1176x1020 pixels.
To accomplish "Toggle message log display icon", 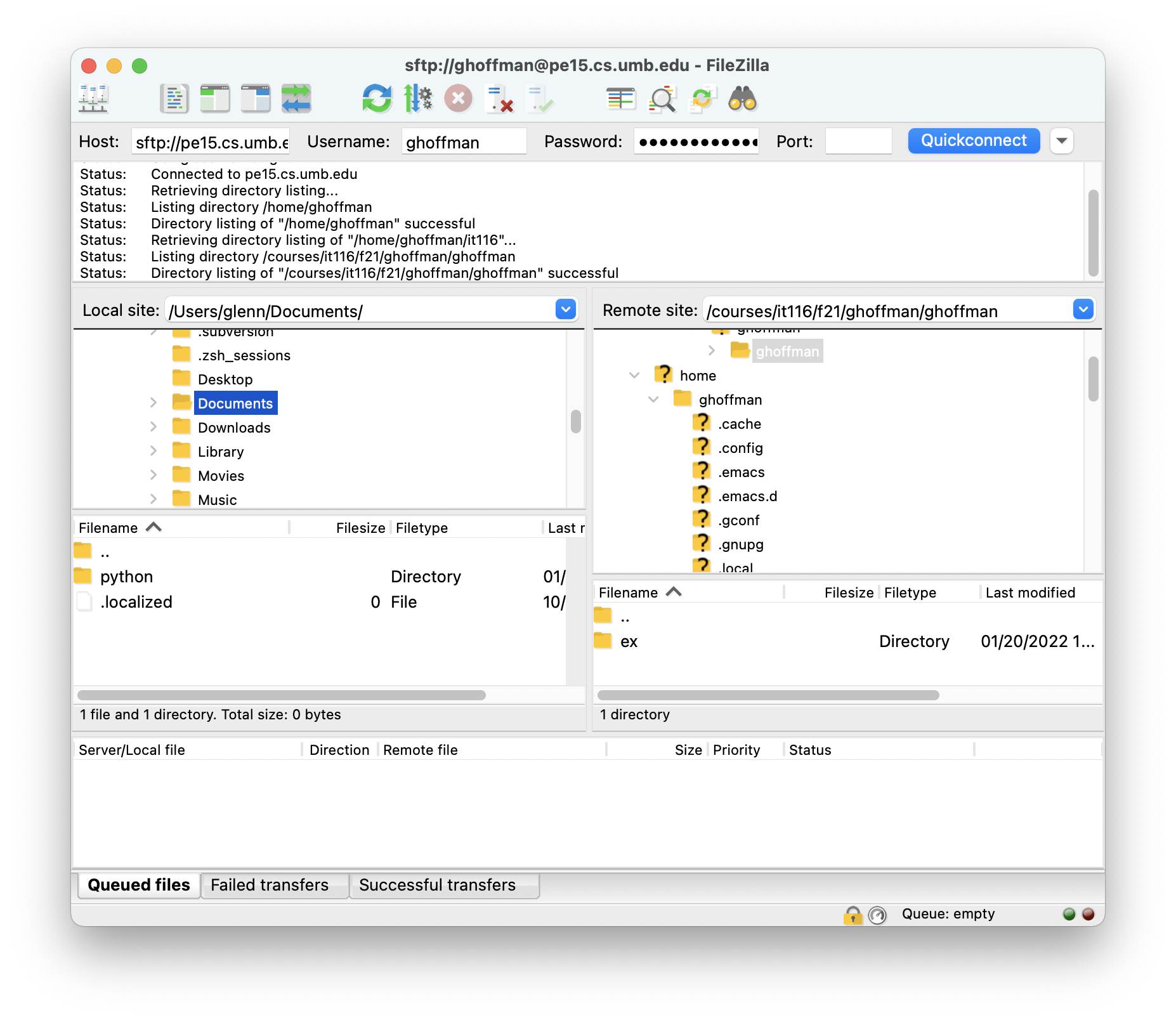I will (x=174, y=100).
